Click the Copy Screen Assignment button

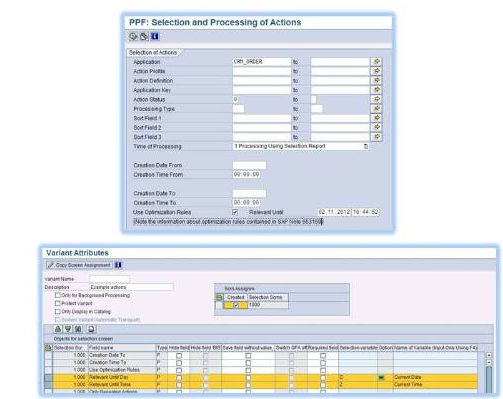tap(79, 265)
